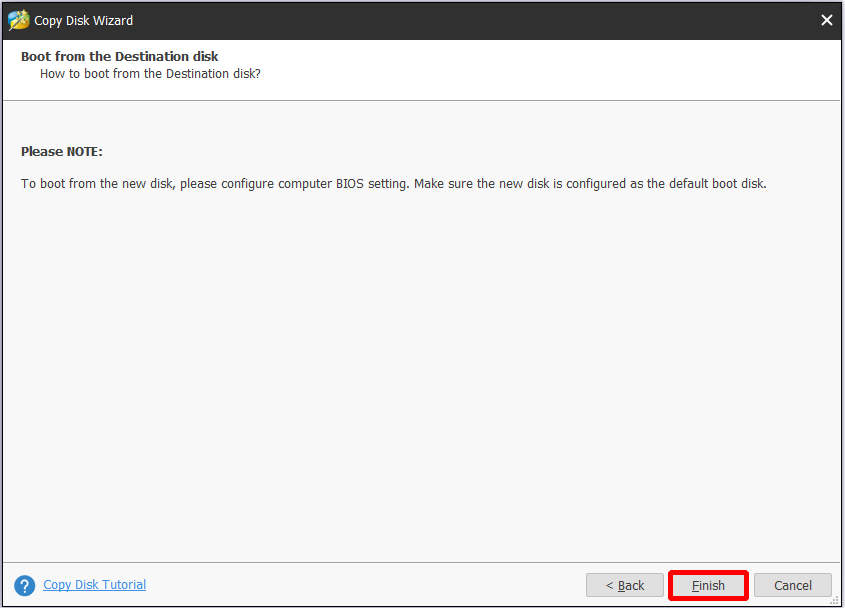
Task: Click the resize grip in window corner
Action: click(x=834, y=600)
